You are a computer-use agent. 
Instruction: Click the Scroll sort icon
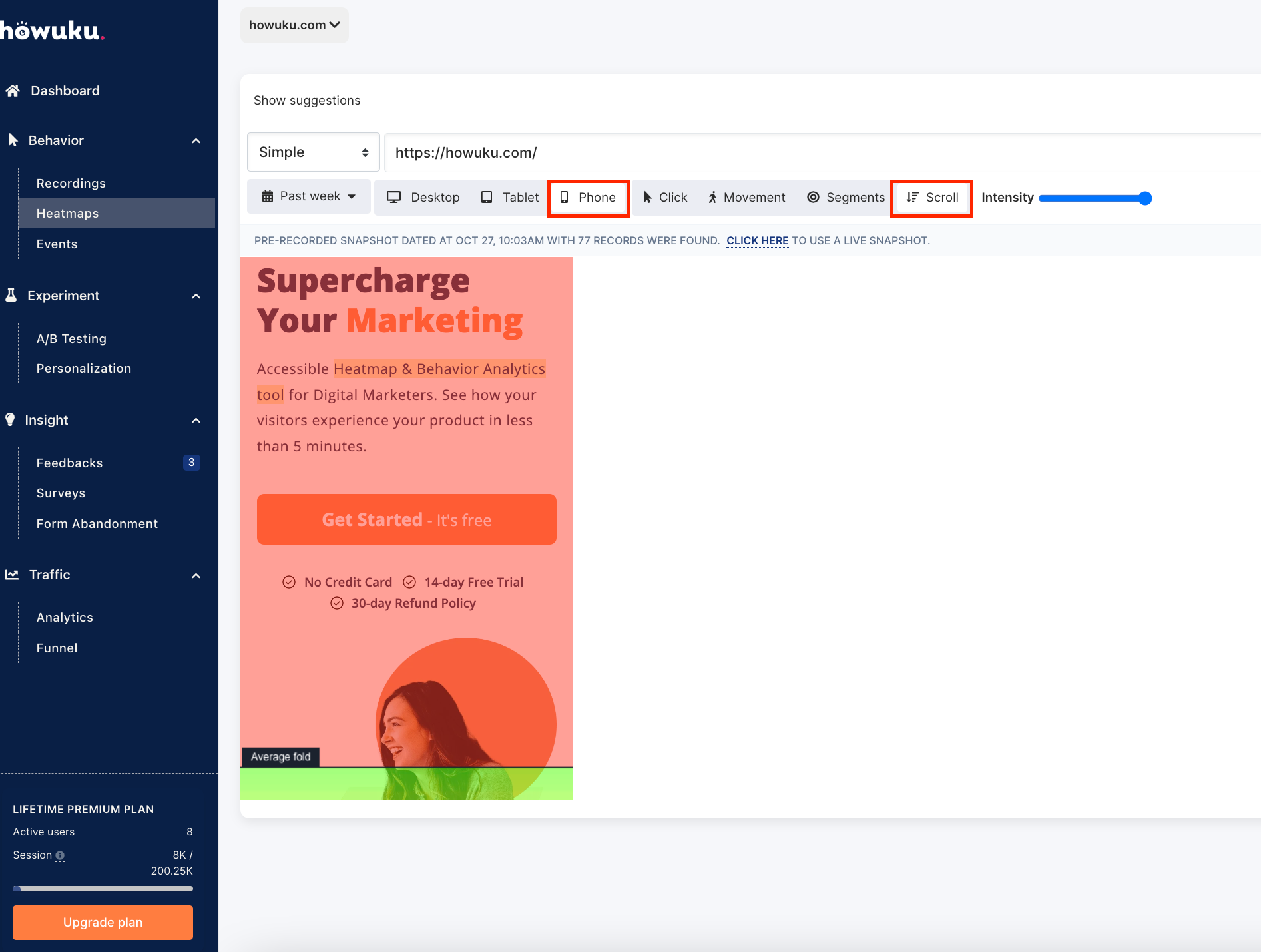913,197
